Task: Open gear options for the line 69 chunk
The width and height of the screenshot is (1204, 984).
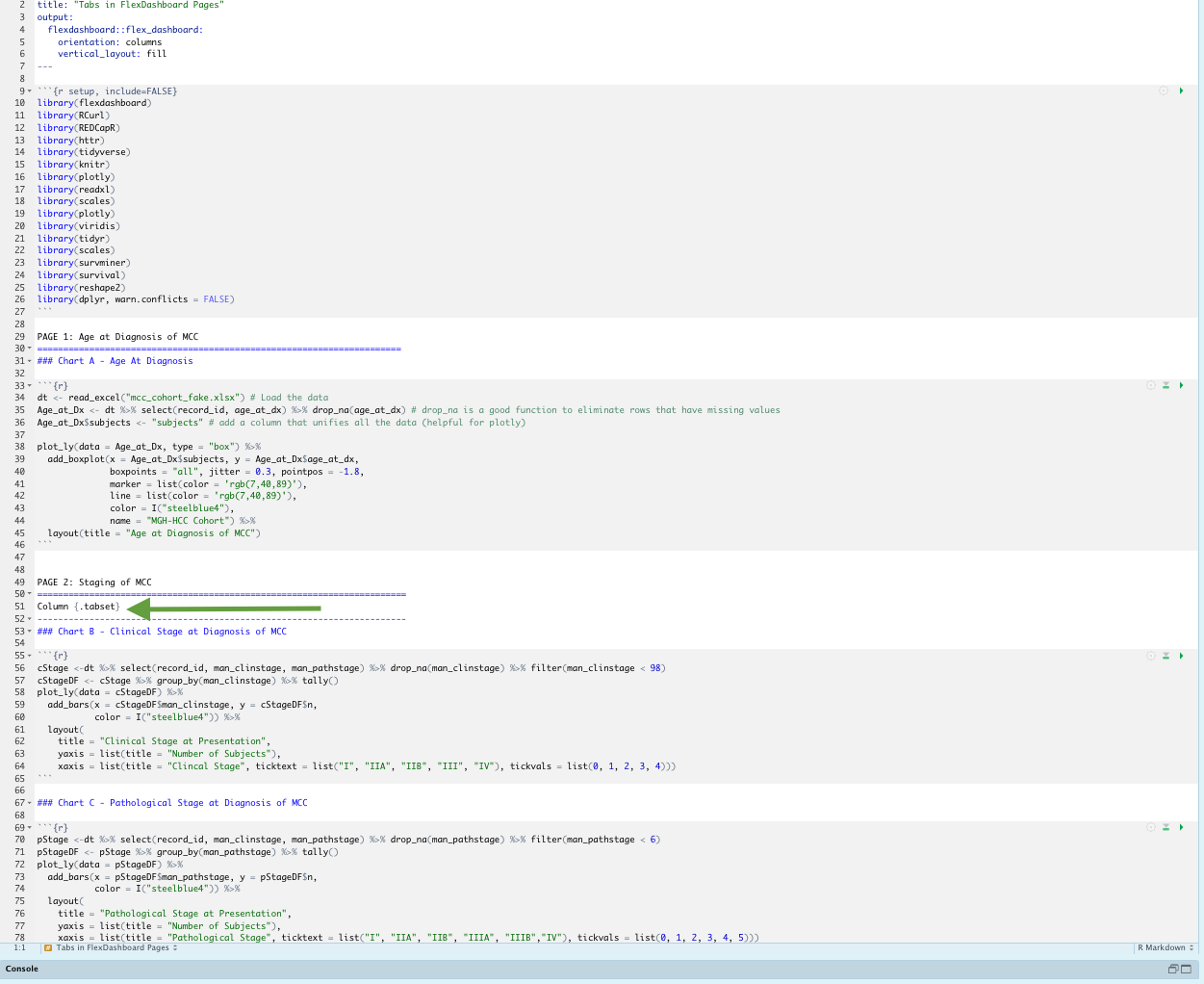Action: [1150, 827]
